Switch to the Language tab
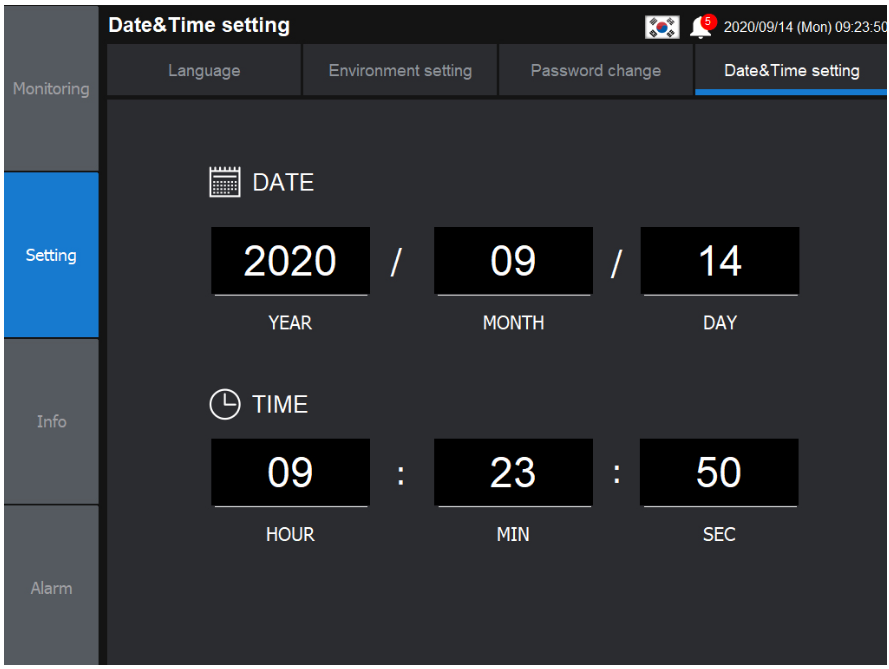This screenshot has height=669, width=889. point(203,70)
